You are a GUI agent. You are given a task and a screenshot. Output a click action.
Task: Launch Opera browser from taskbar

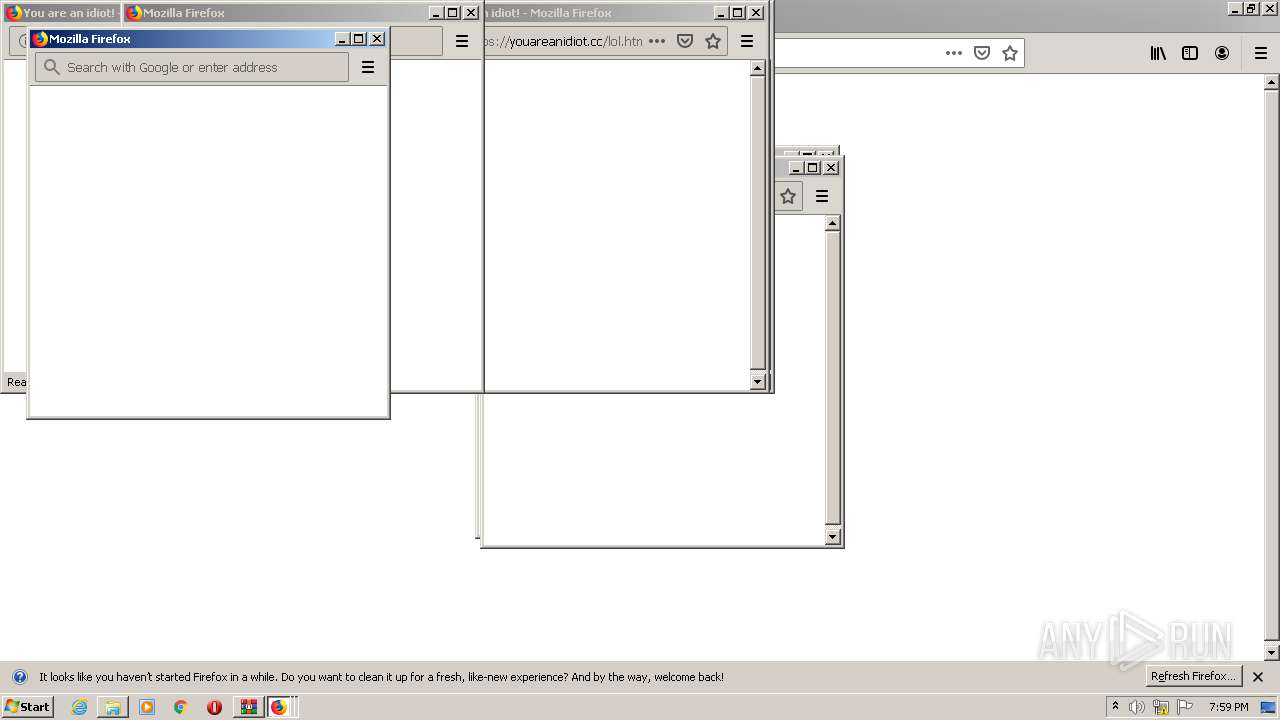[x=214, y=707]
